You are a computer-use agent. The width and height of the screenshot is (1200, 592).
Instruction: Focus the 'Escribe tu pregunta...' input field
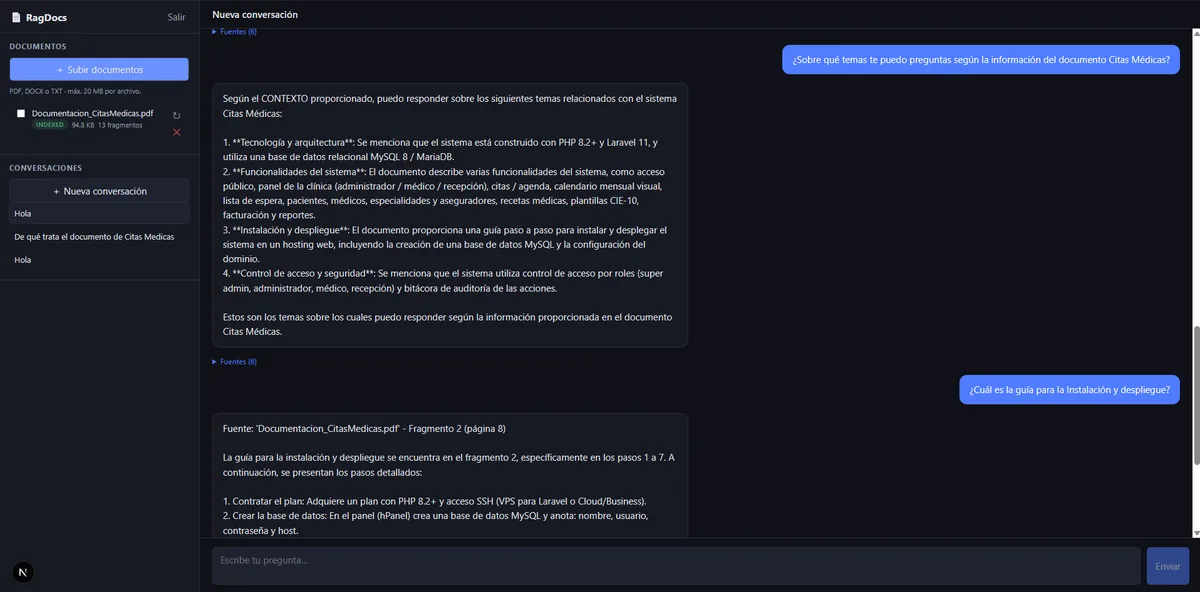point(676,566)
